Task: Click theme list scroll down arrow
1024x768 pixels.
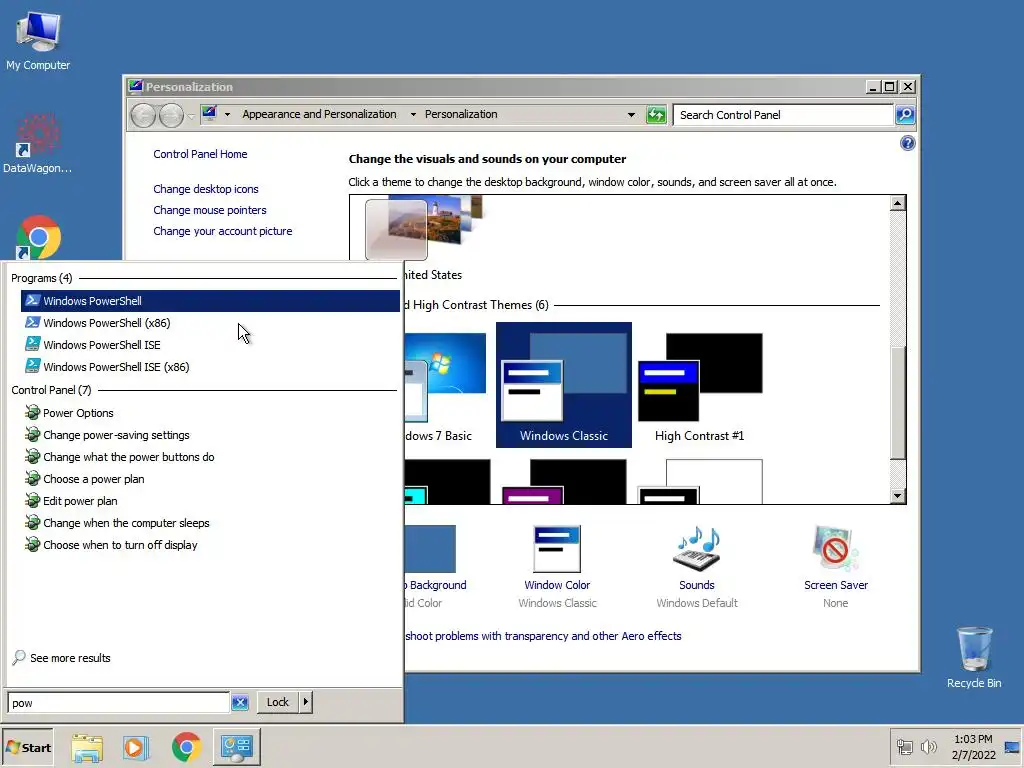Action: coord(898,496)
